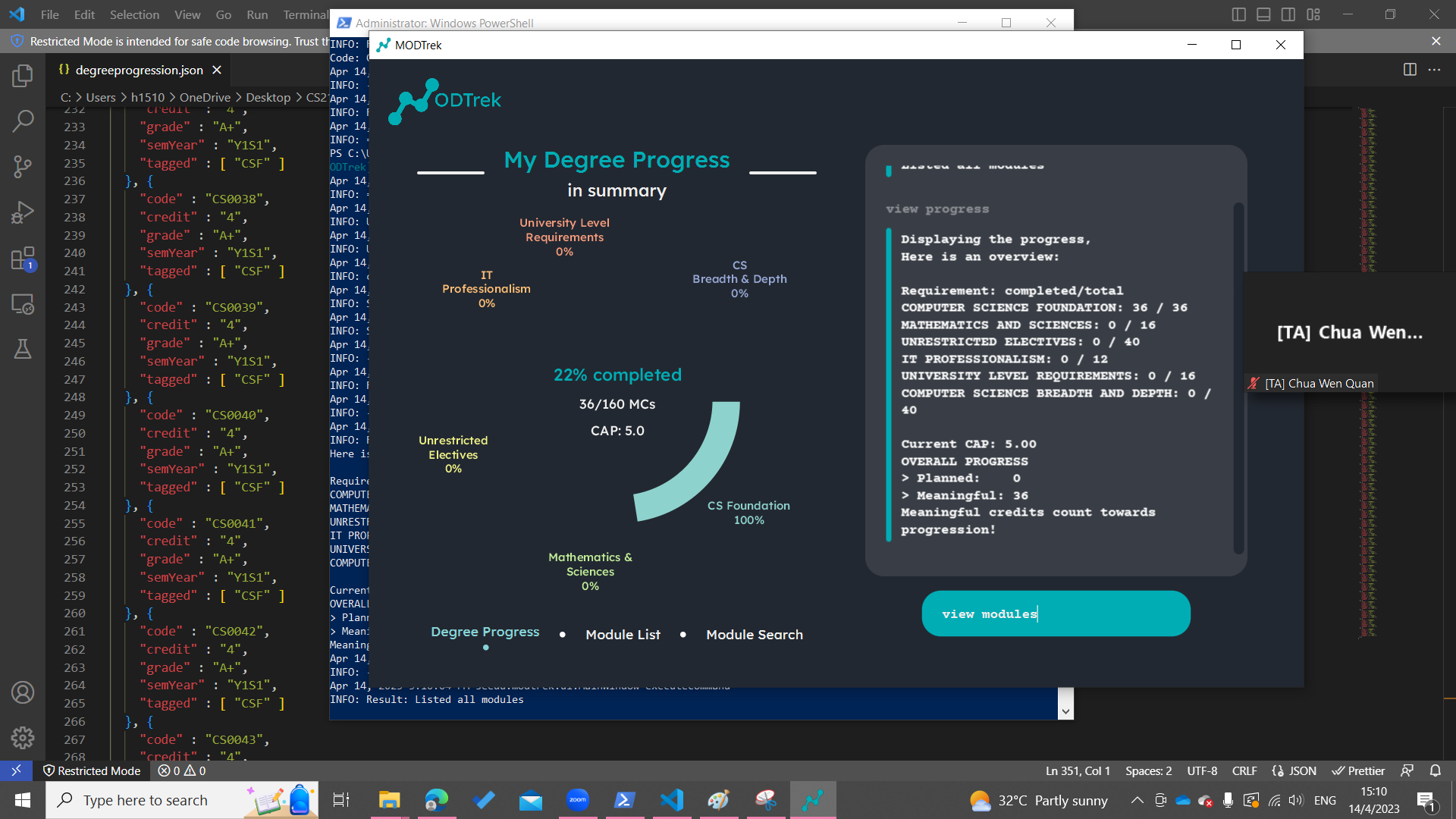Switch to Module Search tab
Viewport: 1456px width, 819px height.
(754, 635)
